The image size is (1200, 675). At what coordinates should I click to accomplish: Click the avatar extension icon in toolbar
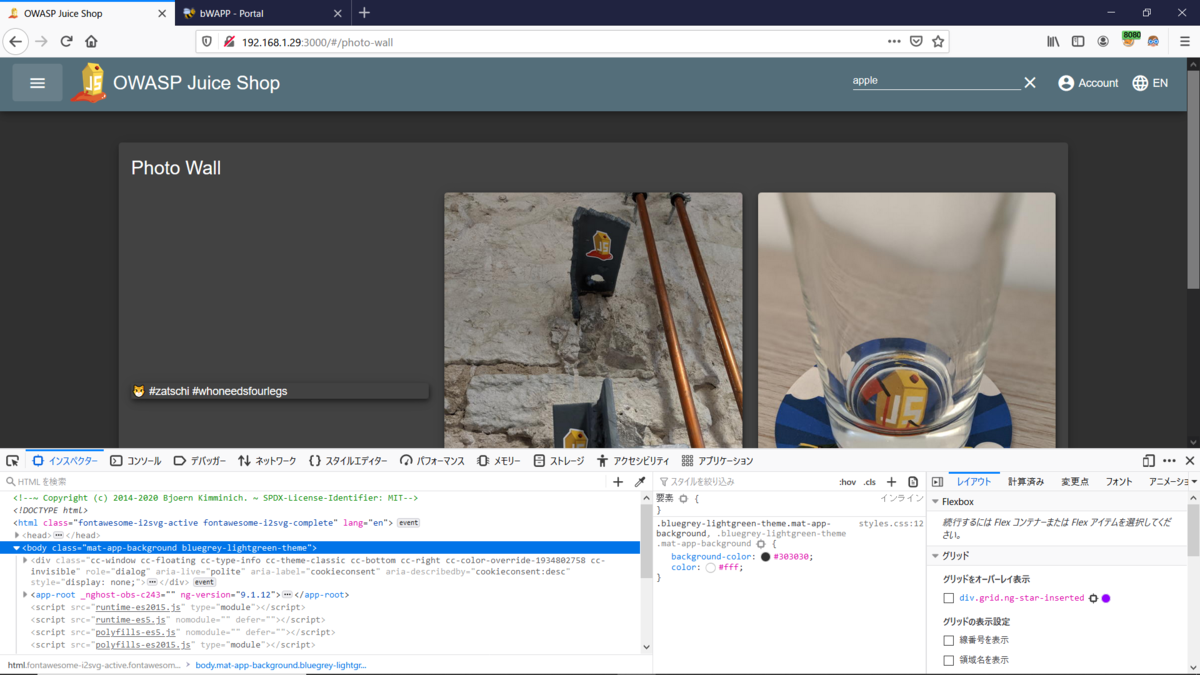click(x=1153, y=42)
